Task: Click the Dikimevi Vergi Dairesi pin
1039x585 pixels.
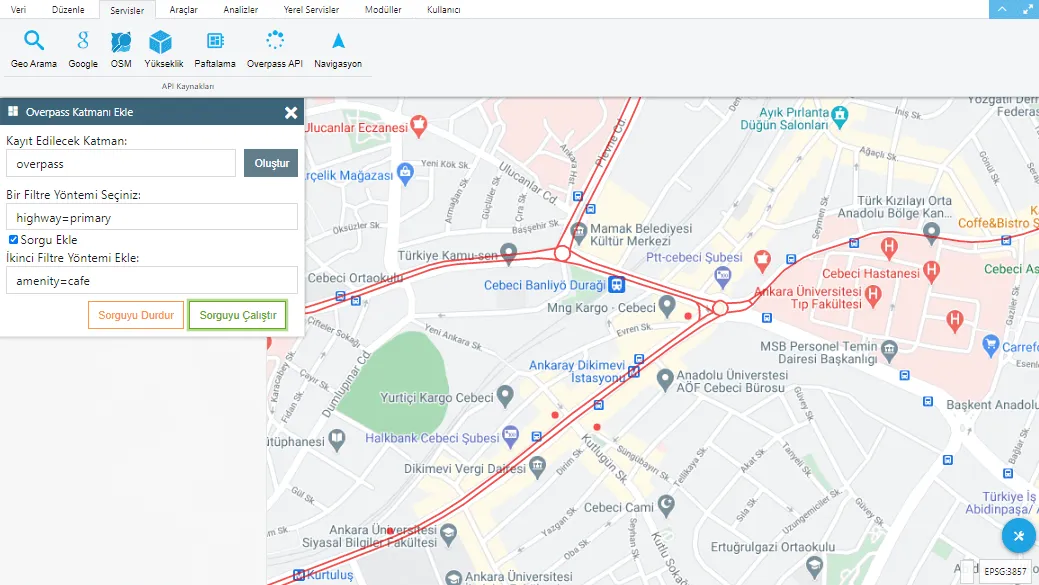Action: 537,466
